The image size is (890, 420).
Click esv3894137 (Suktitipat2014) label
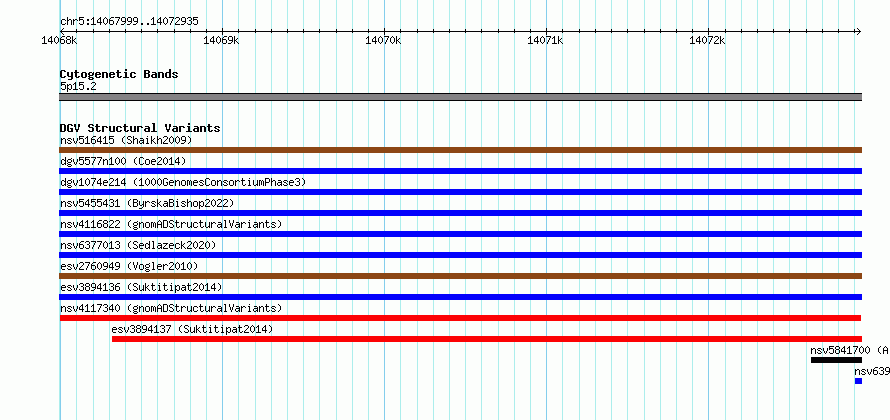pos(192,329)
